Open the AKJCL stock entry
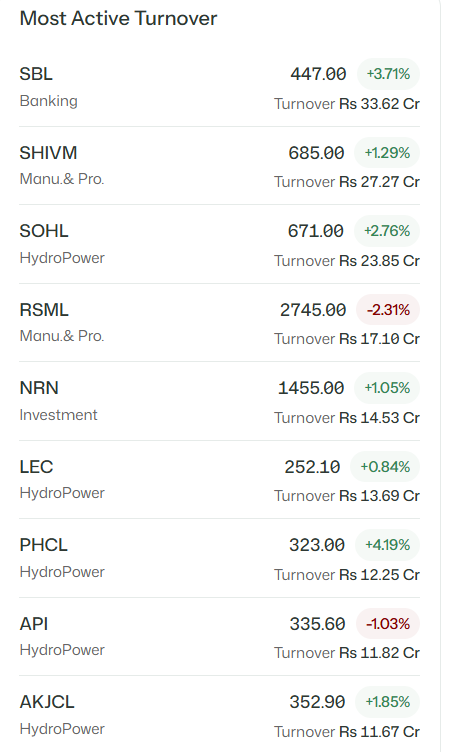 47,702
